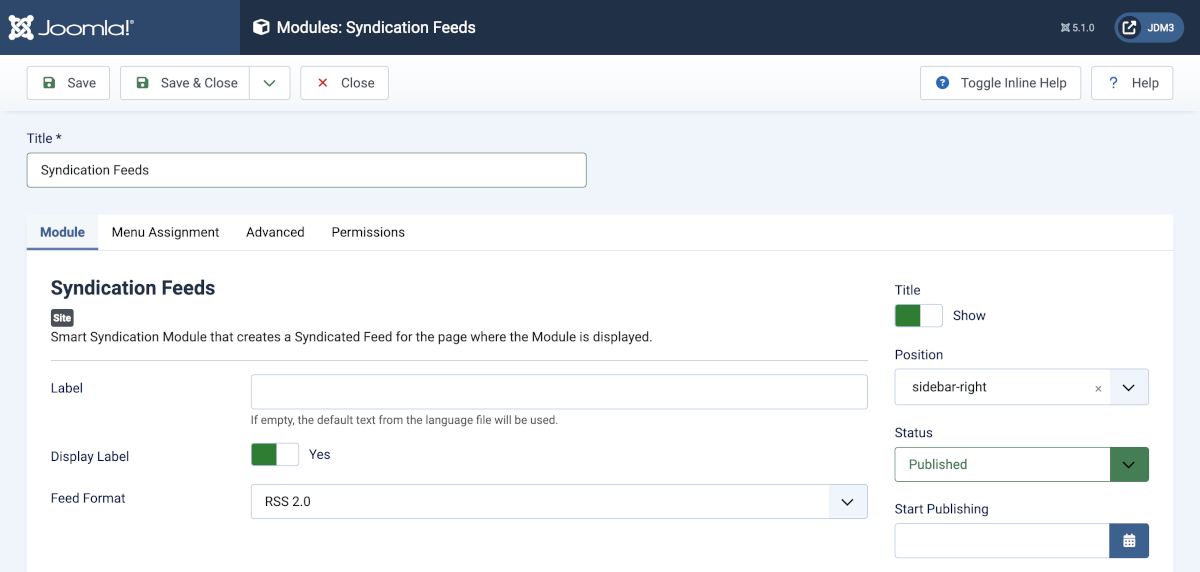Expand the Save & Close dropdown arrow

(270, 83)
